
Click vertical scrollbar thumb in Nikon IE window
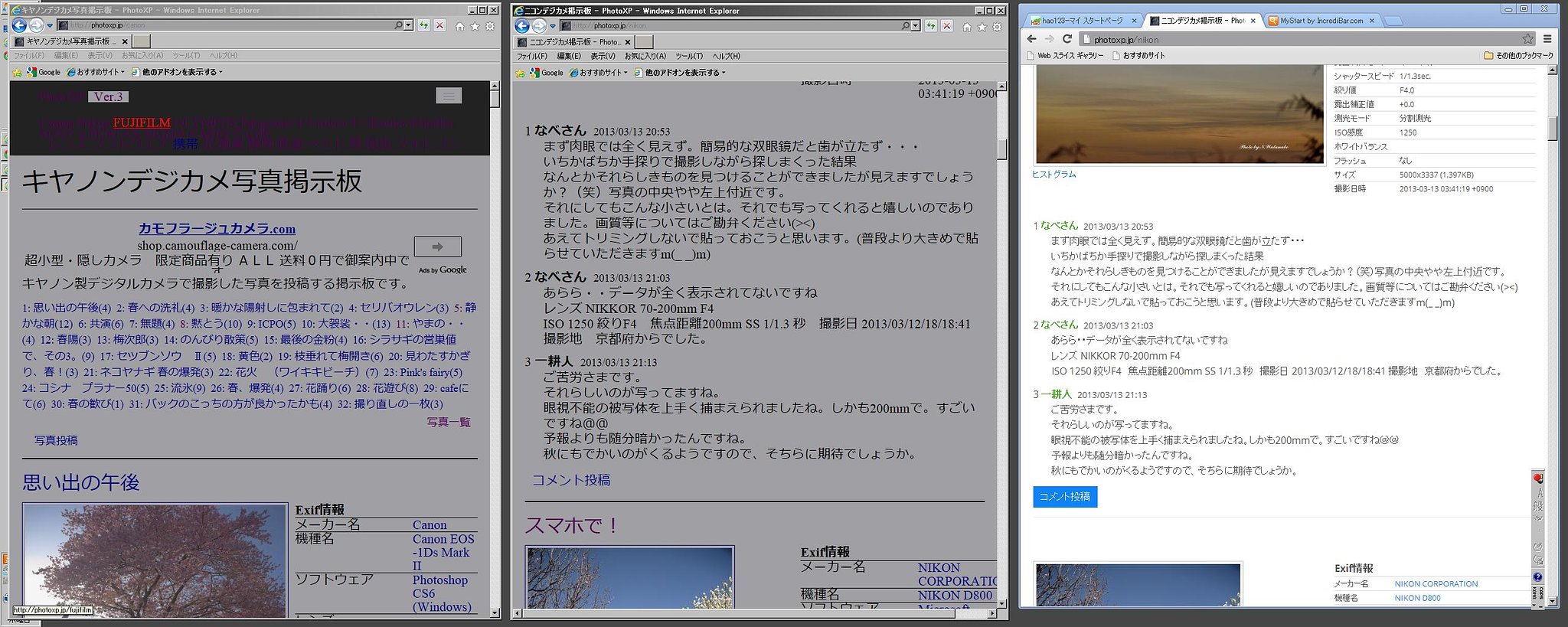point(1002,149)
